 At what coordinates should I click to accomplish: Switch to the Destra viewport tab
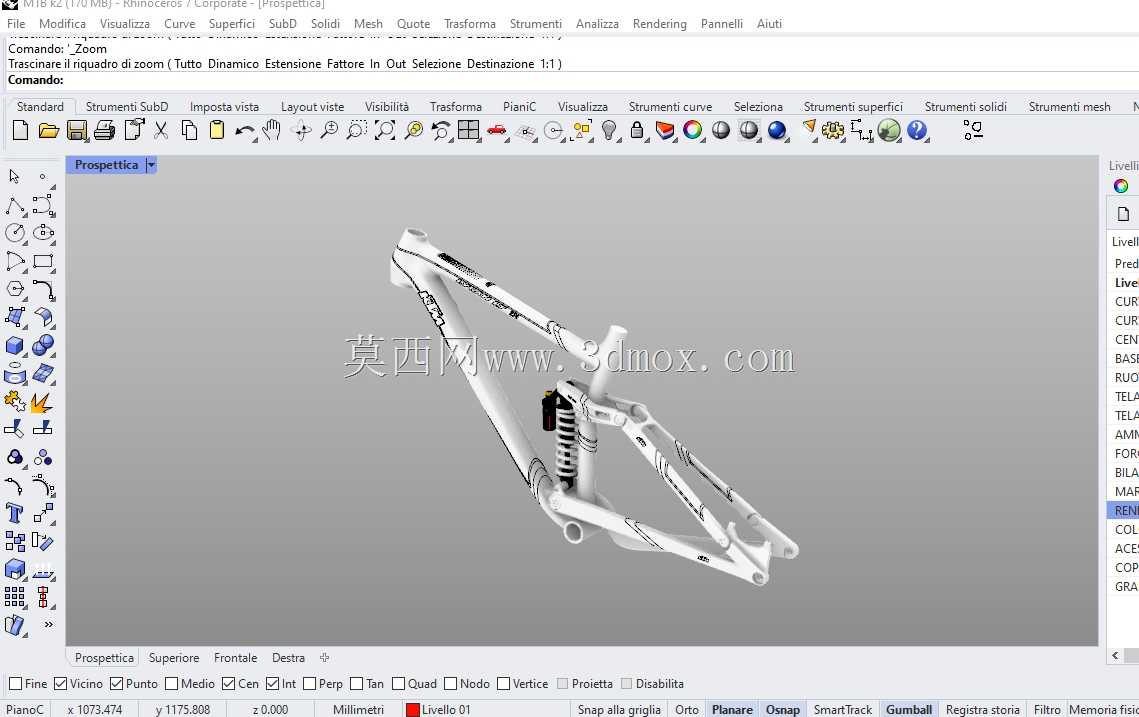click(288, 657)
